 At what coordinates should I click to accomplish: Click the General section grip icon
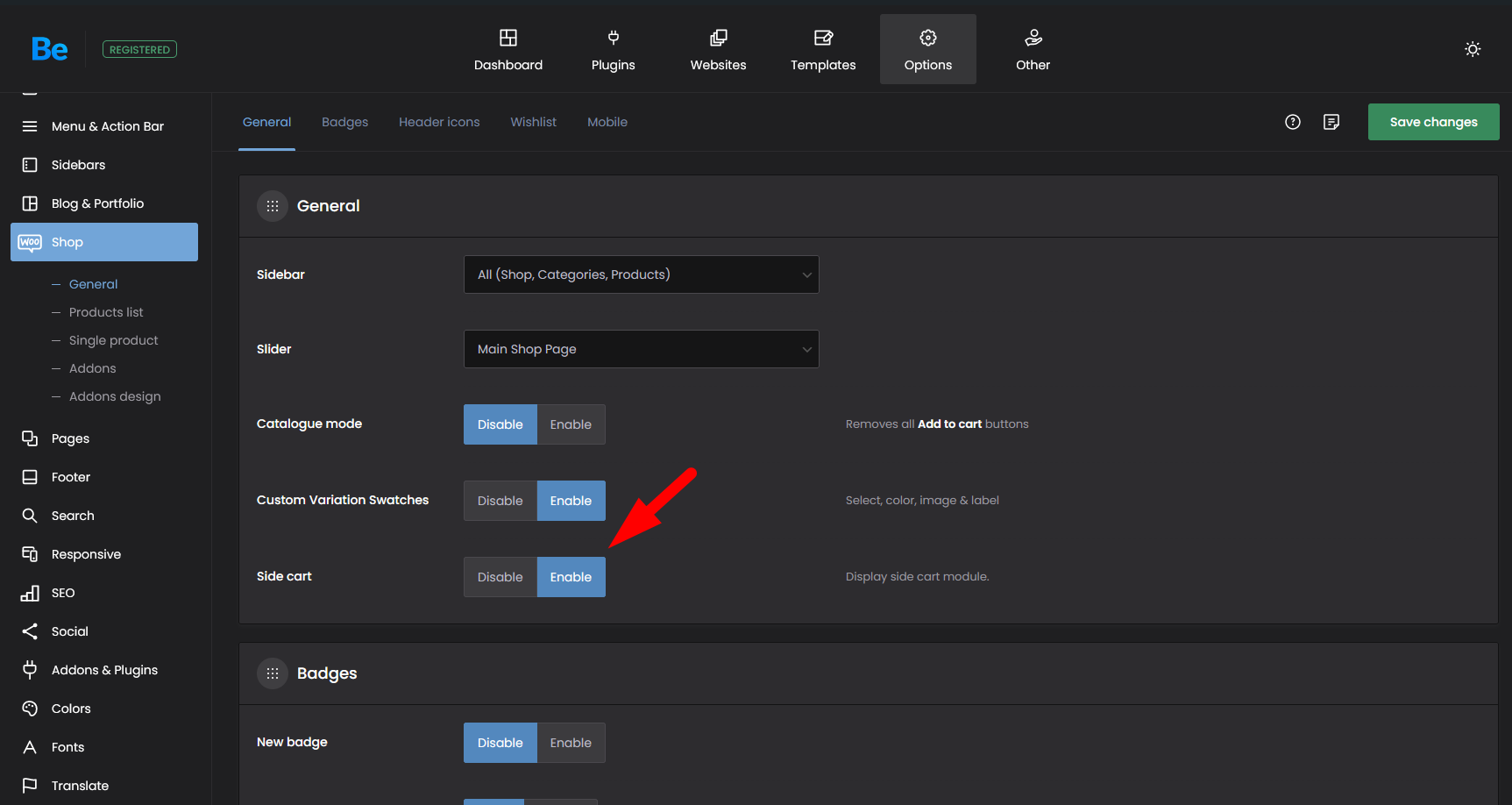tap(273, 206)
